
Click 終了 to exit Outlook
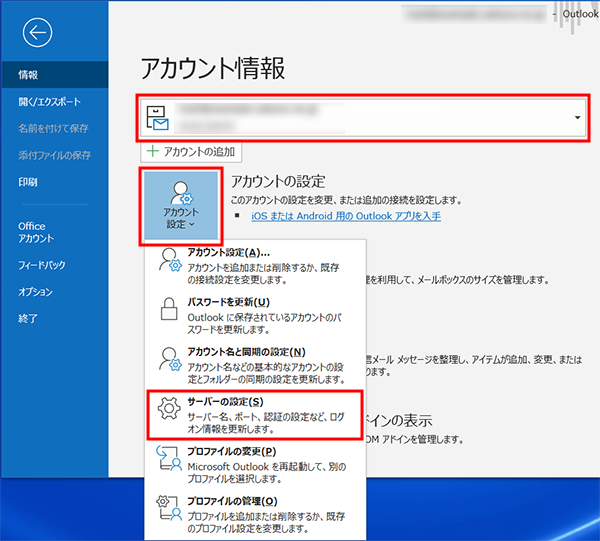coord(28,318)
